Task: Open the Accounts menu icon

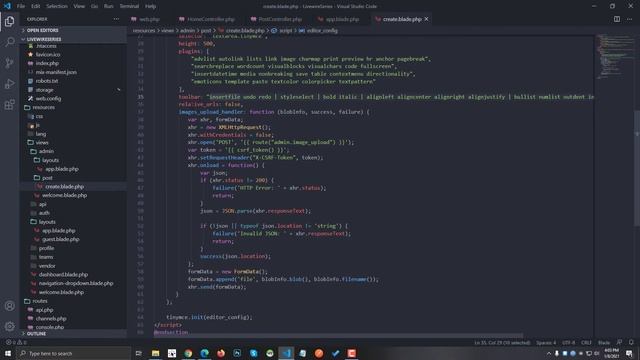Action: pyautogui.click(x=9, y=306)
